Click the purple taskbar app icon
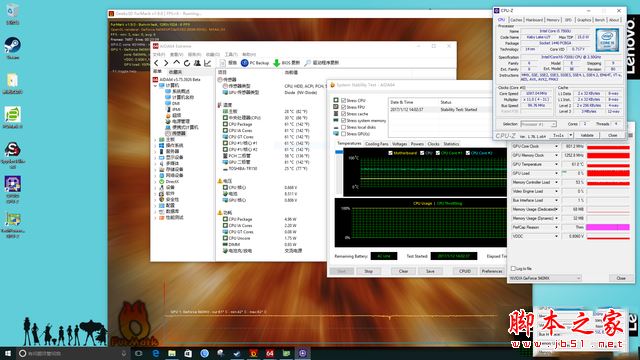This screenshot has height=360, width=640. [302, 353]
